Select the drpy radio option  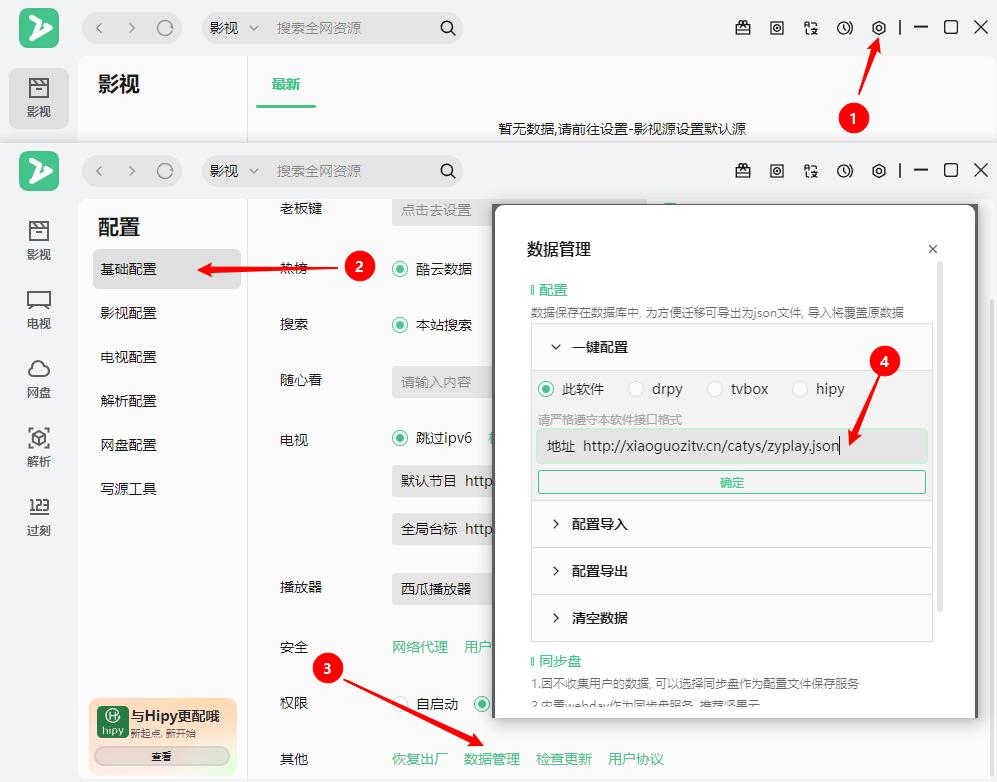(636, 389)
